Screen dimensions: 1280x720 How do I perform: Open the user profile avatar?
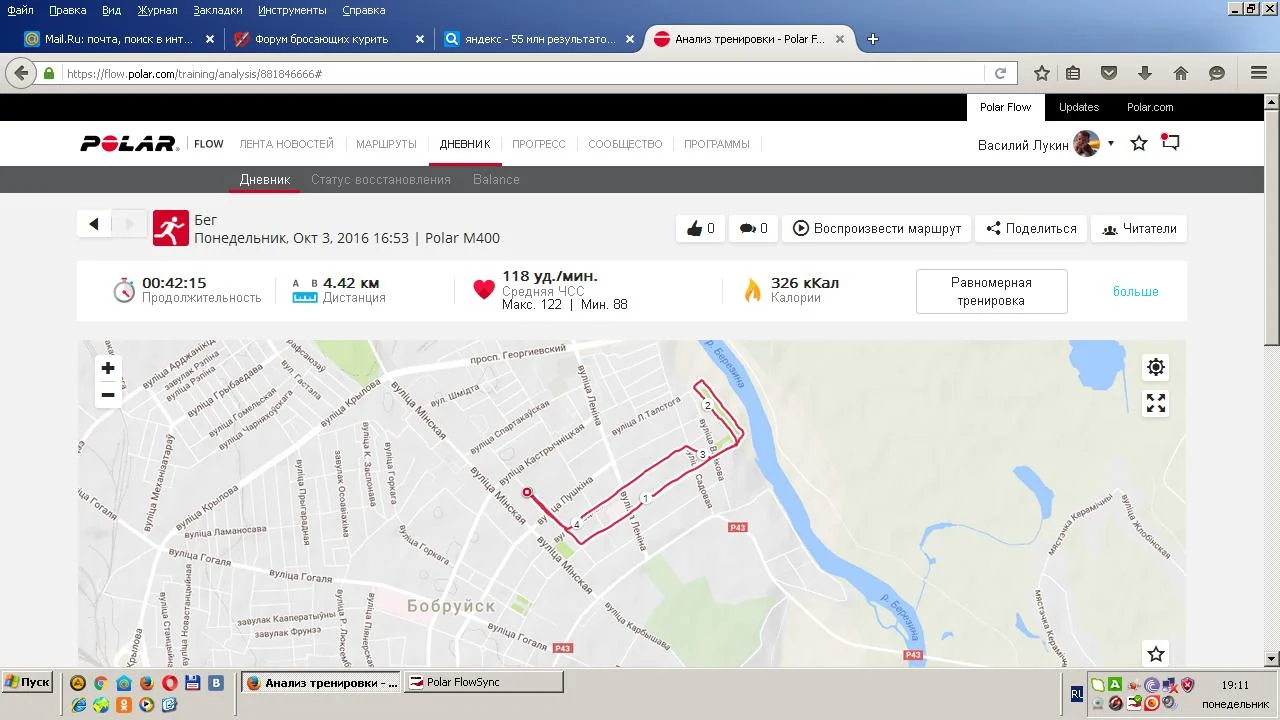pyautogui.click(x=1086, y=144)
